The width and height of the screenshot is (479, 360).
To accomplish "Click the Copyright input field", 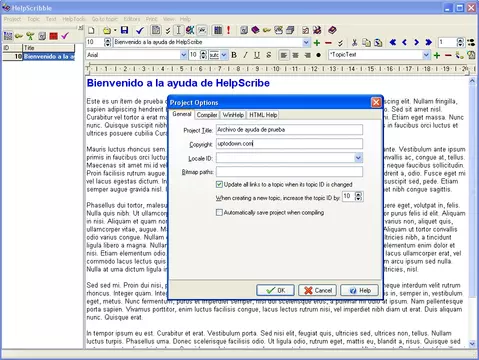I will coord(289,144).
